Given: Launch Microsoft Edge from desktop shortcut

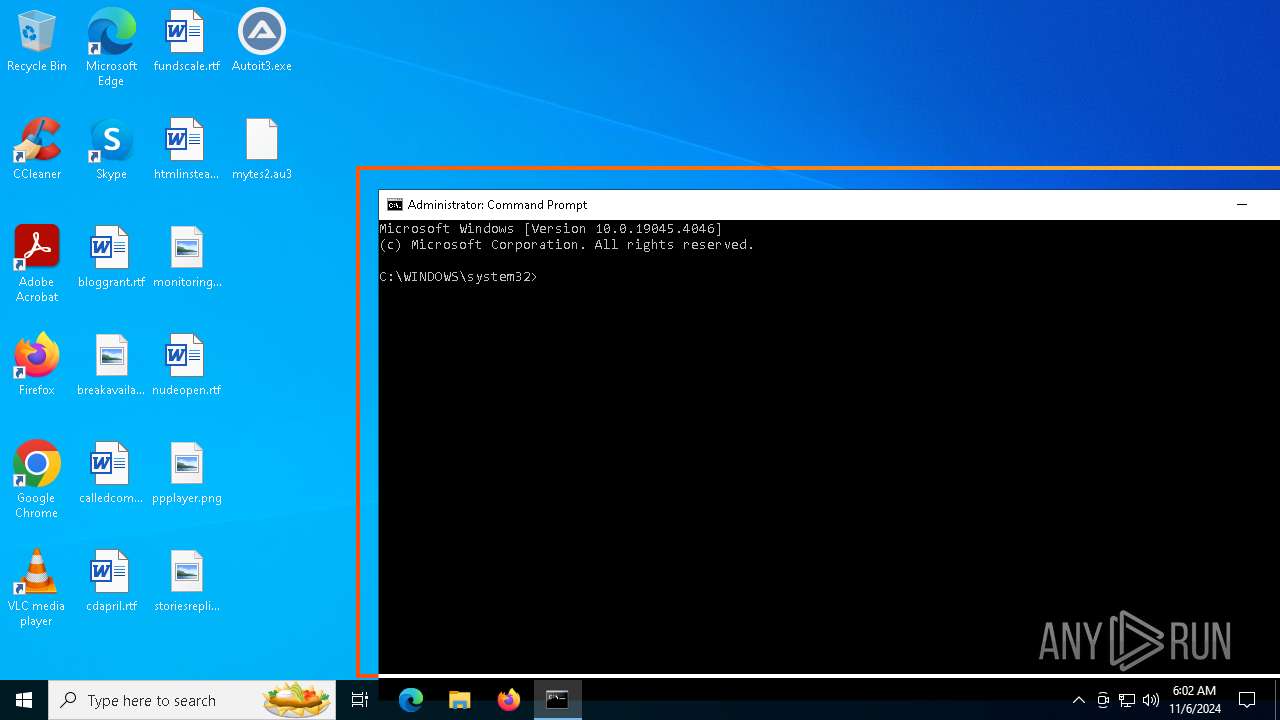Looking at the screenshot, I should coord(111,48).
